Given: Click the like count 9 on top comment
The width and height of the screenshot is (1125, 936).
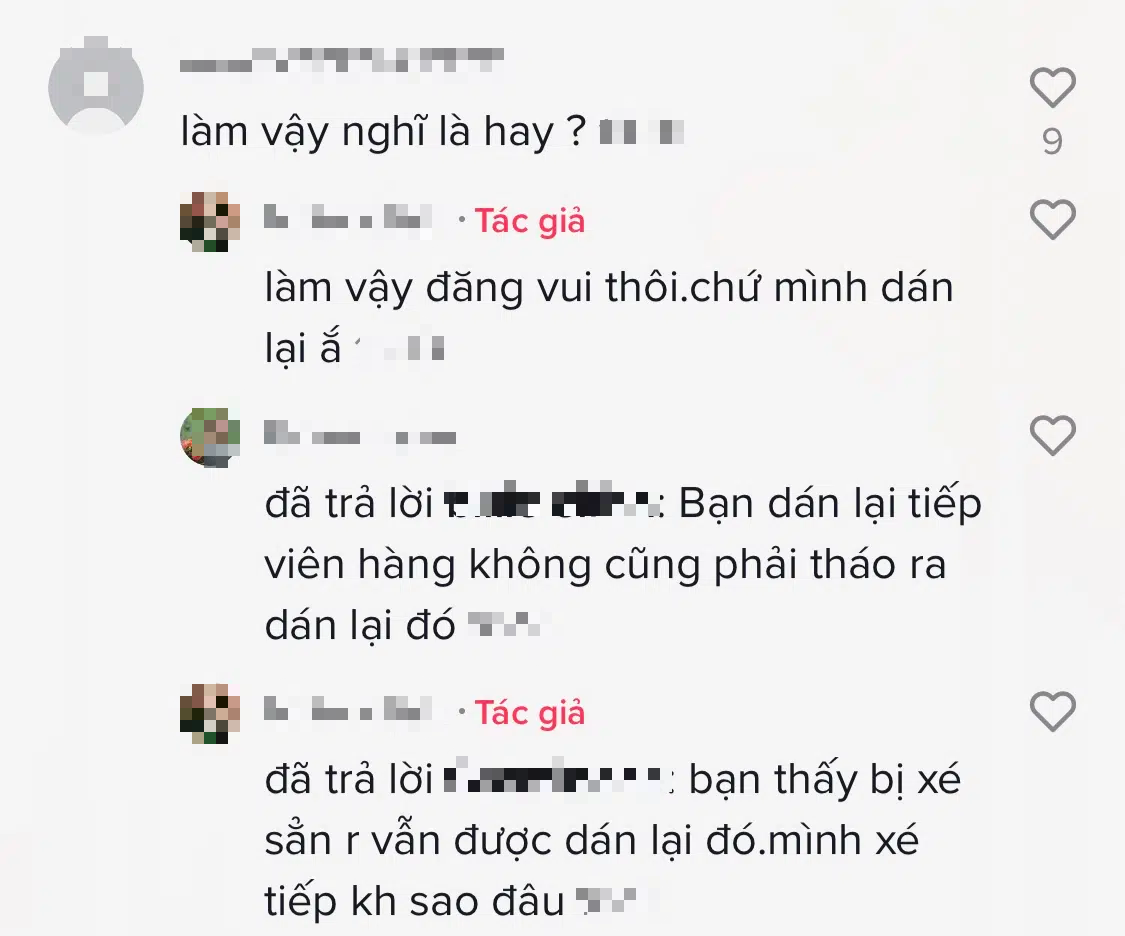Looking at the screenshot, I should tap(1053, 141).
